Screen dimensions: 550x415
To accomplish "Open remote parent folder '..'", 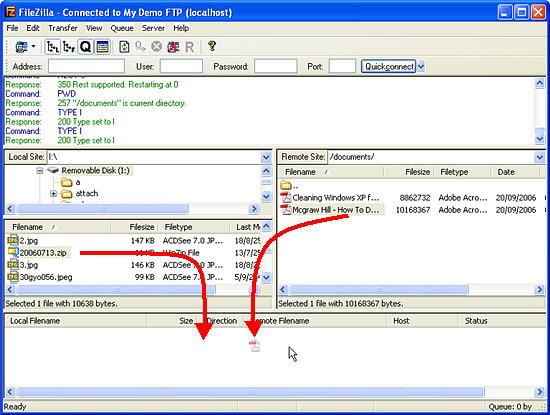I will click(x=289, y=185).
